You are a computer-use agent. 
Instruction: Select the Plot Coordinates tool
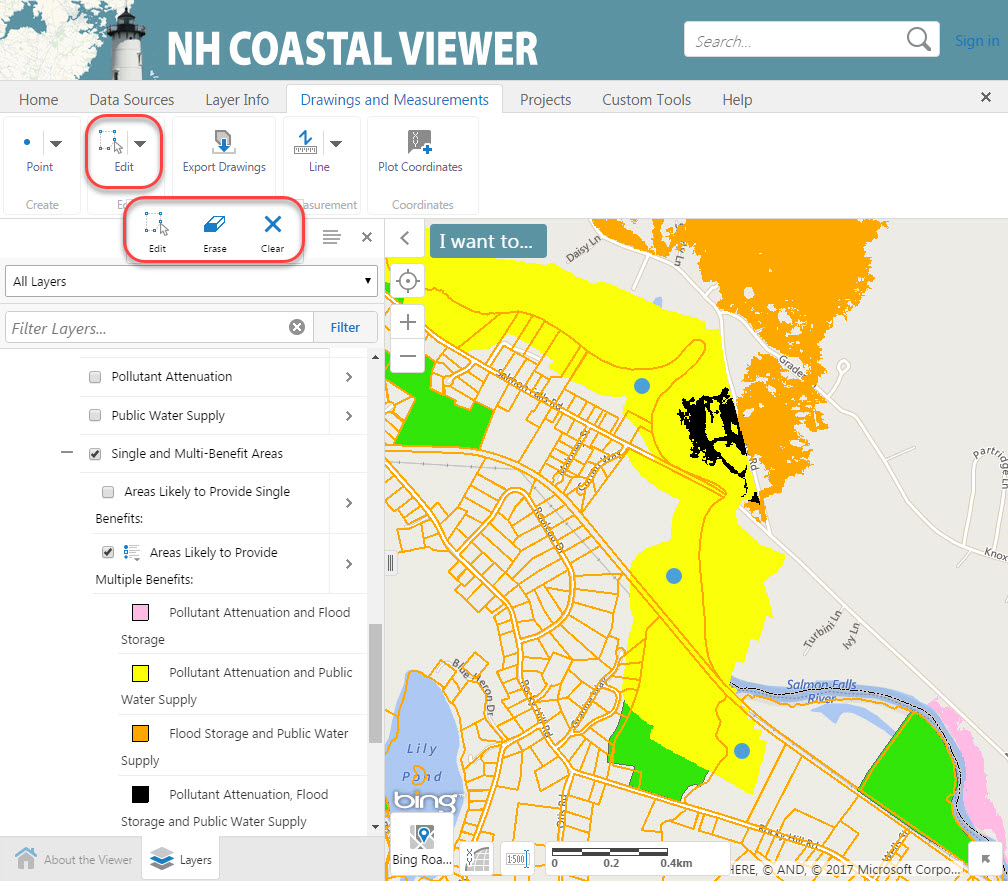420,151
